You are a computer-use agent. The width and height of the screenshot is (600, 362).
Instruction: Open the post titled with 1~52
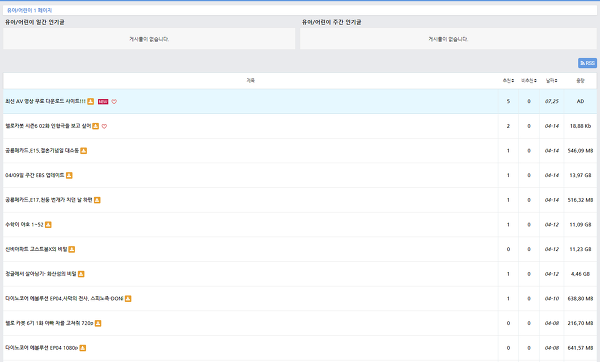[24, 225]
